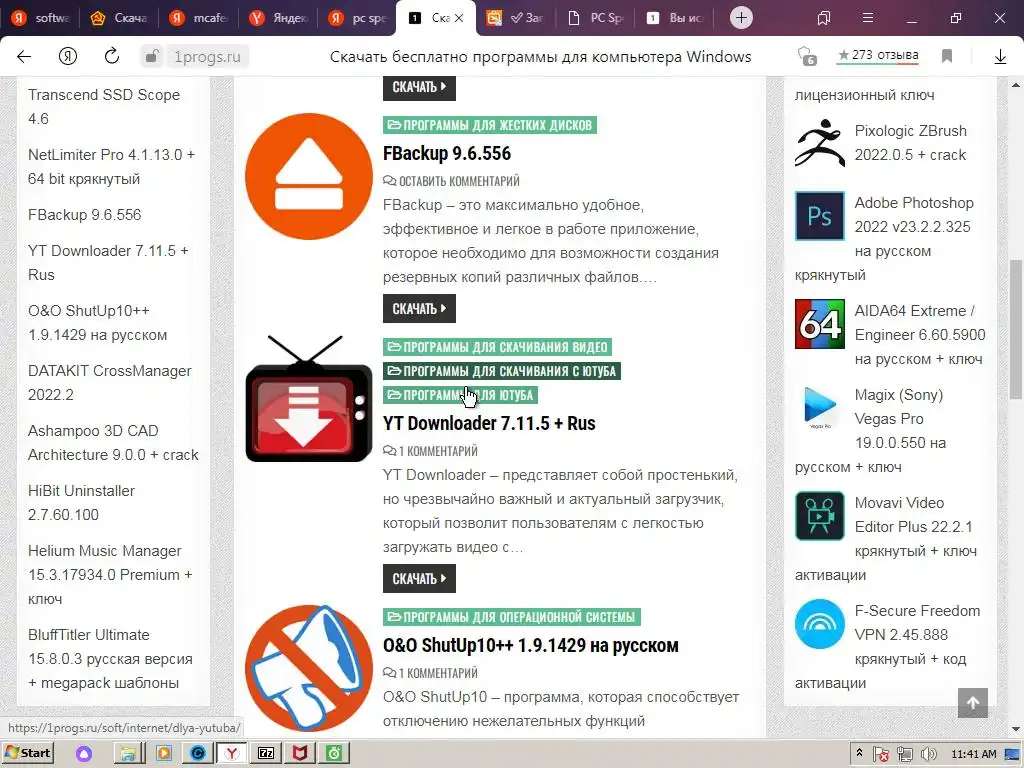Open 'FBackup 9.6.556' article heading

click(x=447, y=153)
